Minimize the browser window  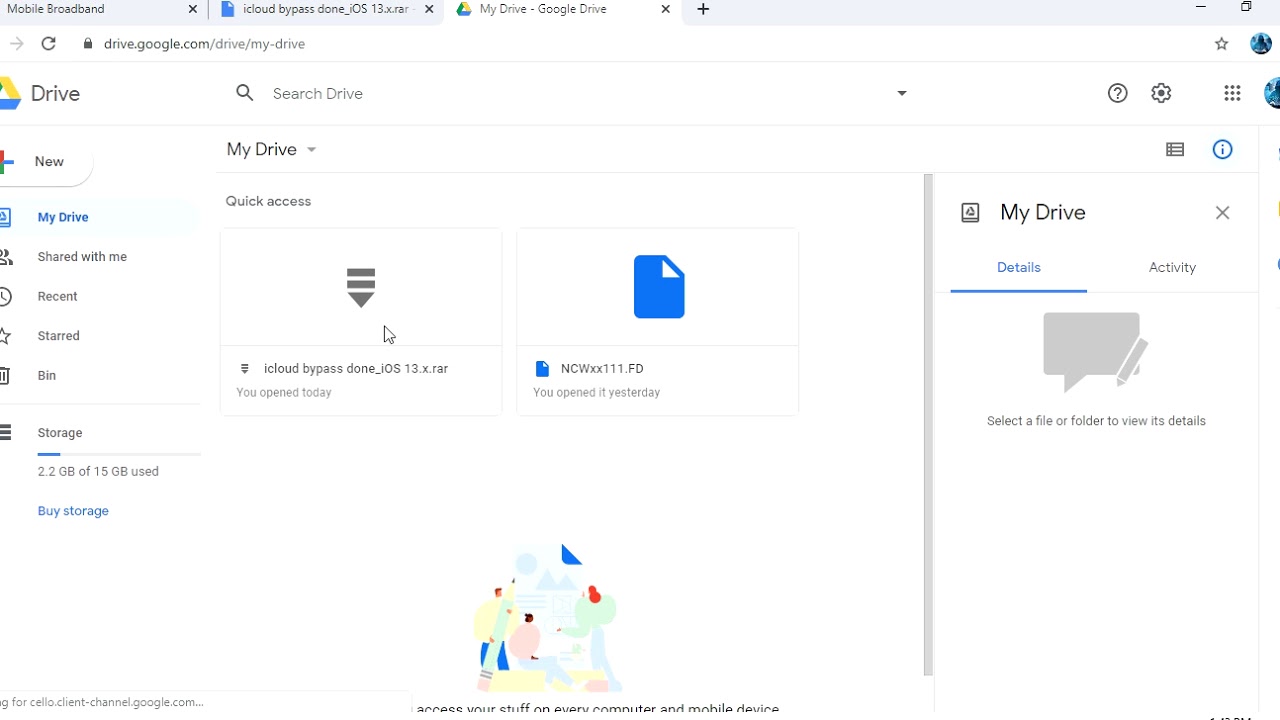[1201, 8]
